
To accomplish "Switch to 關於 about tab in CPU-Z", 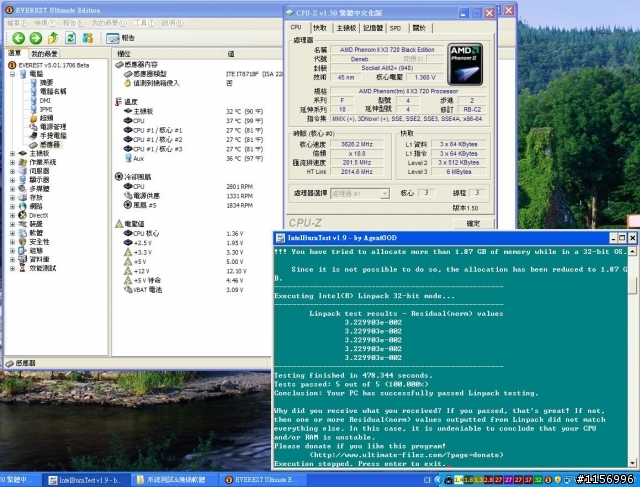I will [x=419, y=28].
